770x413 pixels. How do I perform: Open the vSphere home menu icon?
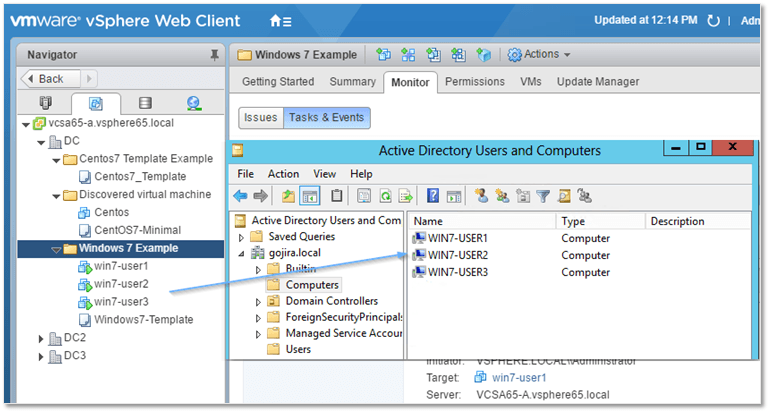280,21
